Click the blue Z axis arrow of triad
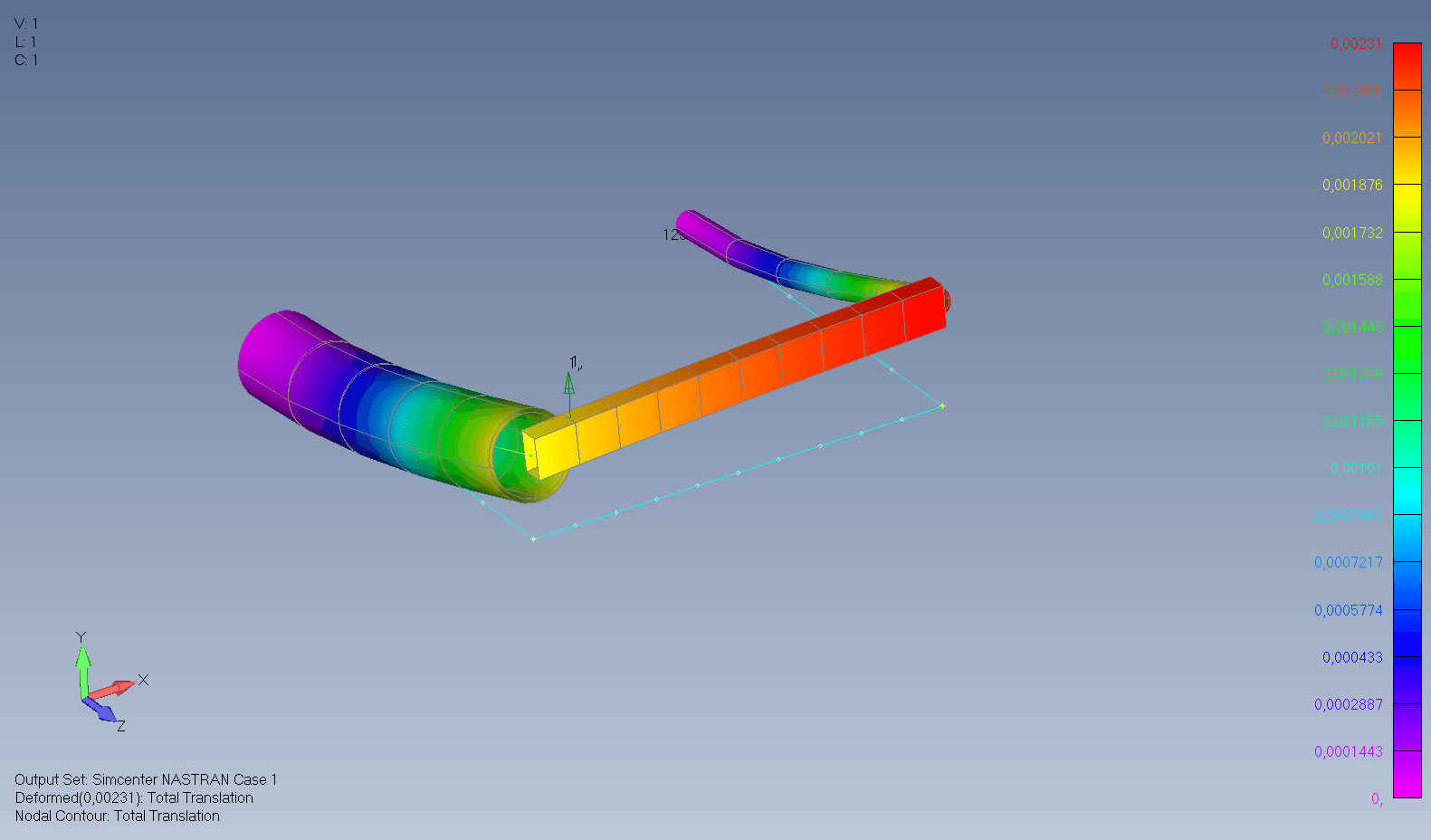This screenshot has height=840, width=1431. click(101, 711)
